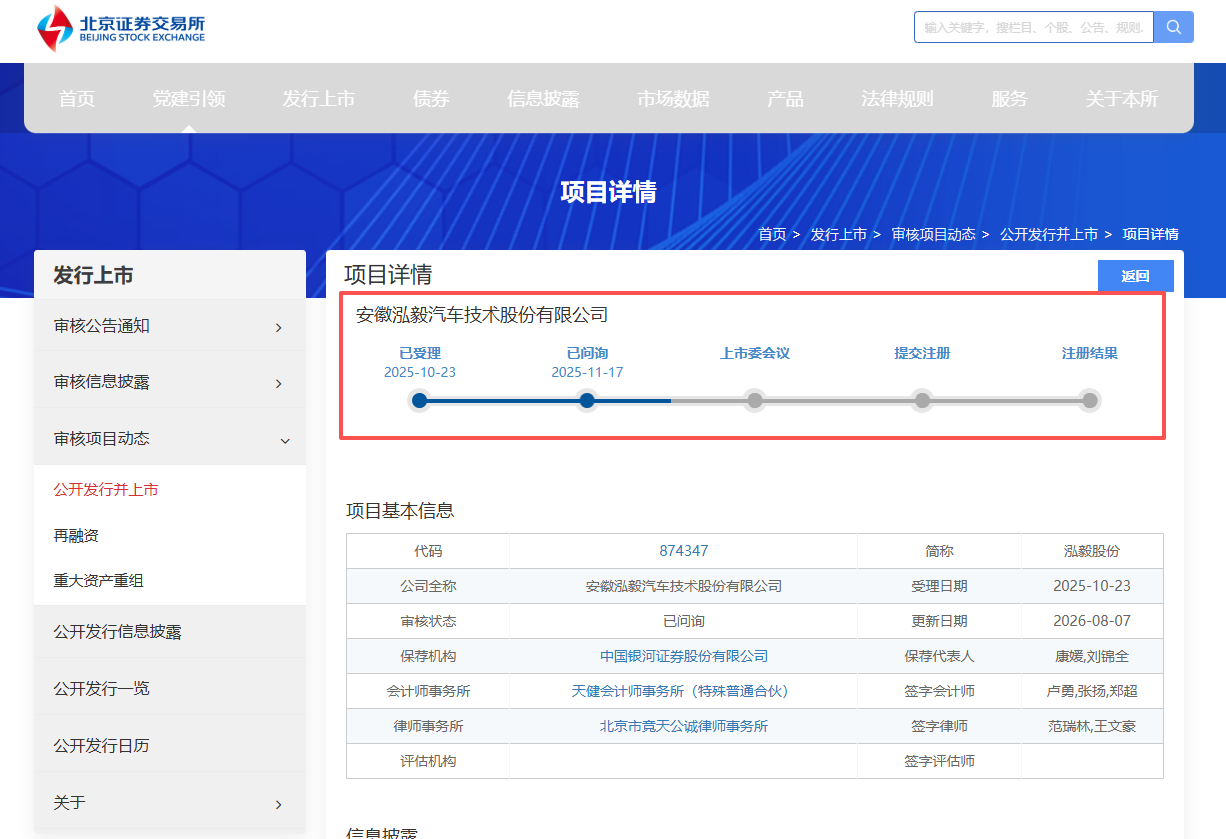Expand 关于 sidebar chevron
The width and height of the screenshot is (1226, 839).
pyautogui.click(x=278, y=804)
